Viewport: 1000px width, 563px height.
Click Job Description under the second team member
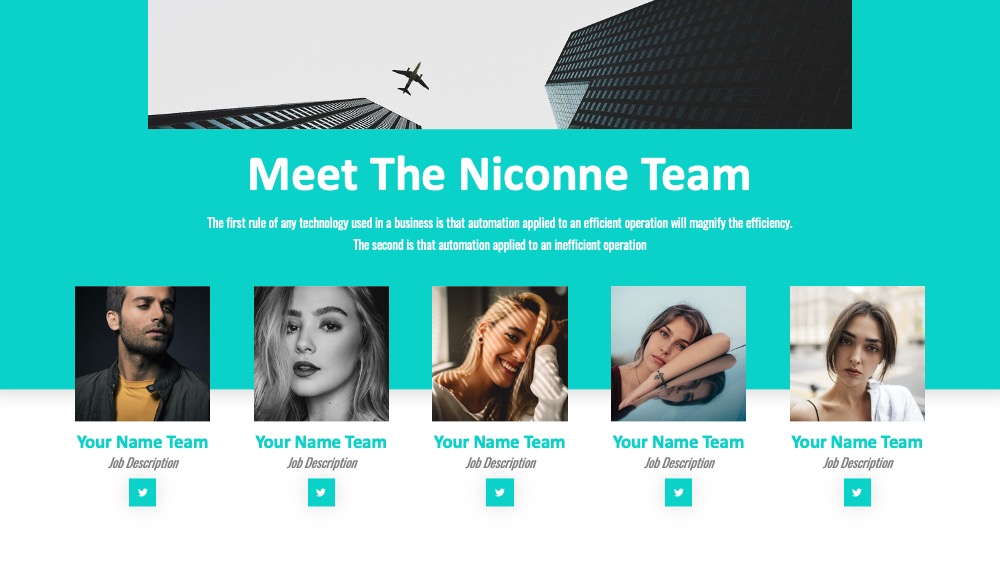(x=321, y=463)
